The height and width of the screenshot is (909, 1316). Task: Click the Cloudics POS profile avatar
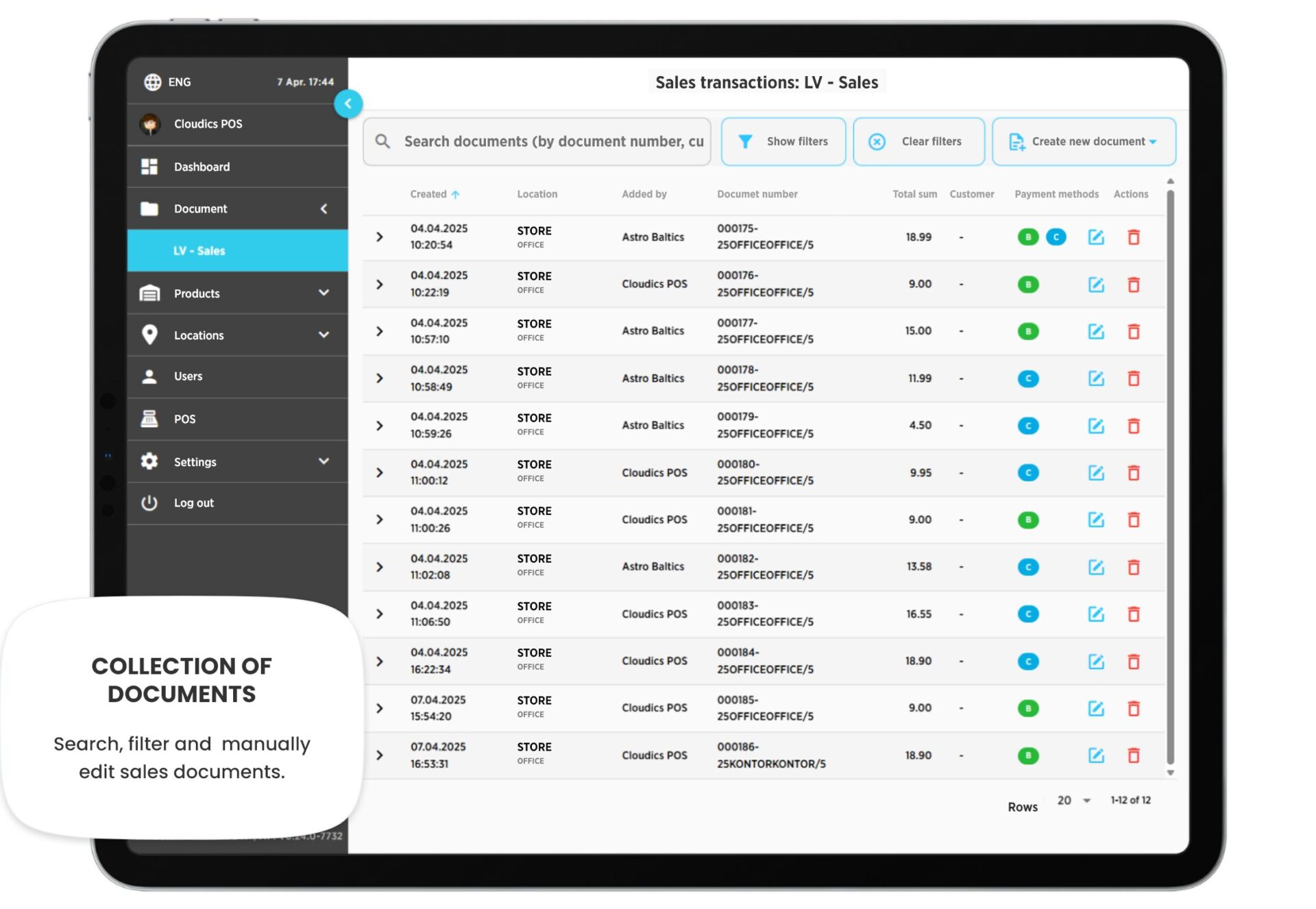click(x=150, y=124)
